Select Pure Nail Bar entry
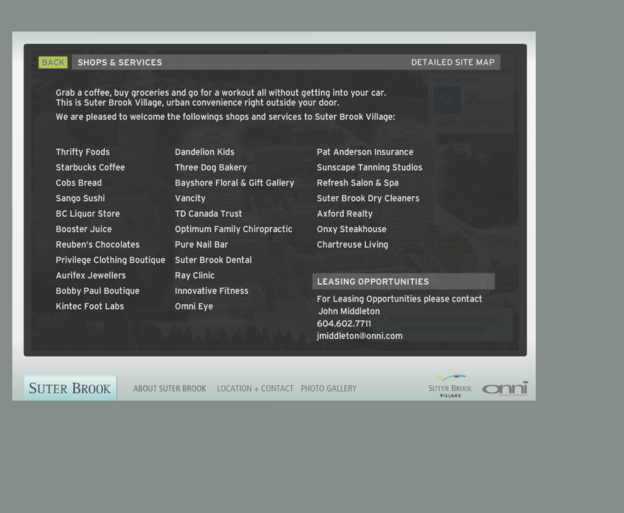Viewport: 624px width, 513px height. click(x=201, y=245)
